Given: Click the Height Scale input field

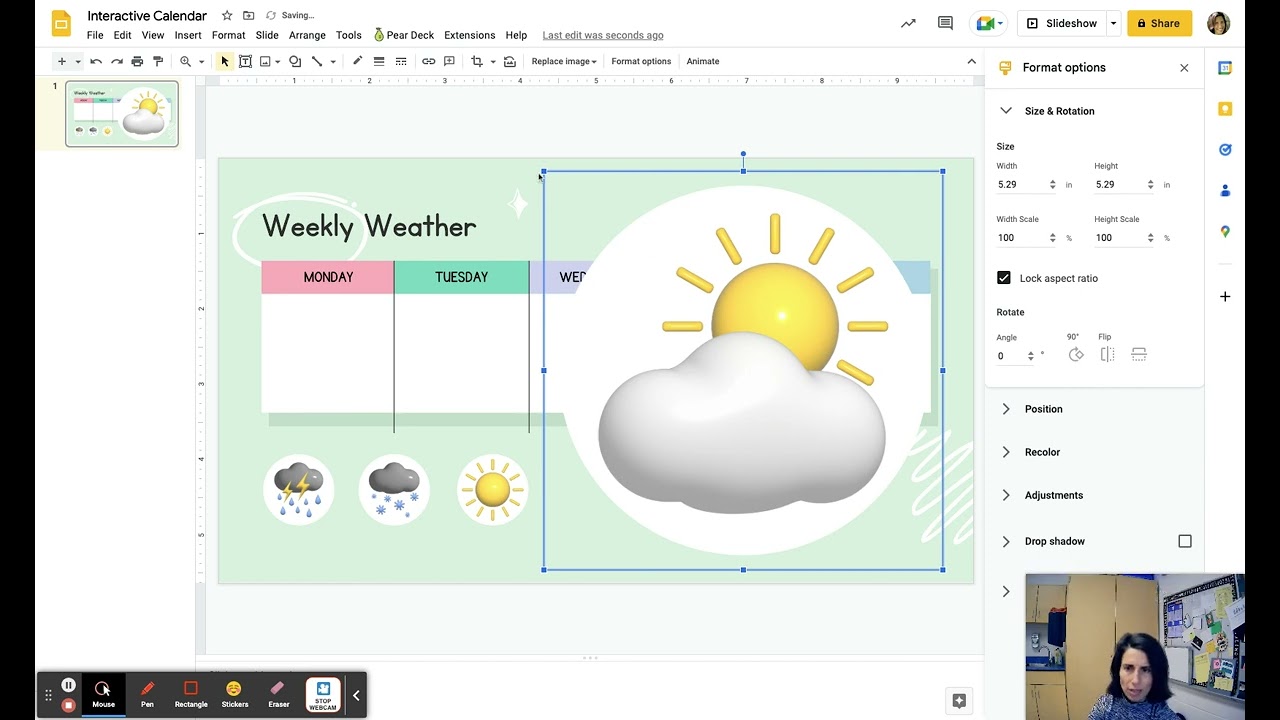Looking at the screenshot, I should [x=1124, y=238].
